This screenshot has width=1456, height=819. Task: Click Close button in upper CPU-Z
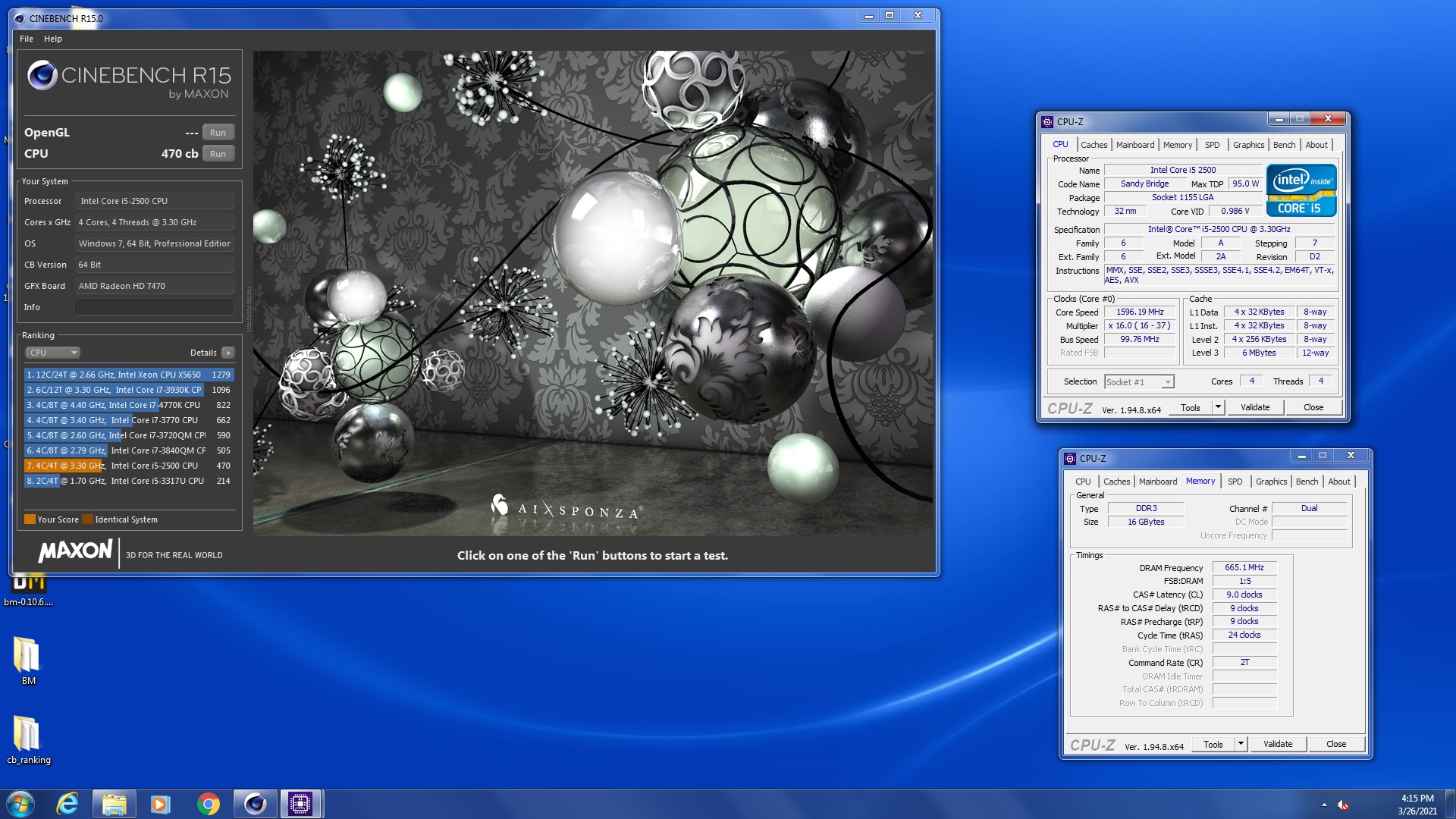click(1313, 407)
